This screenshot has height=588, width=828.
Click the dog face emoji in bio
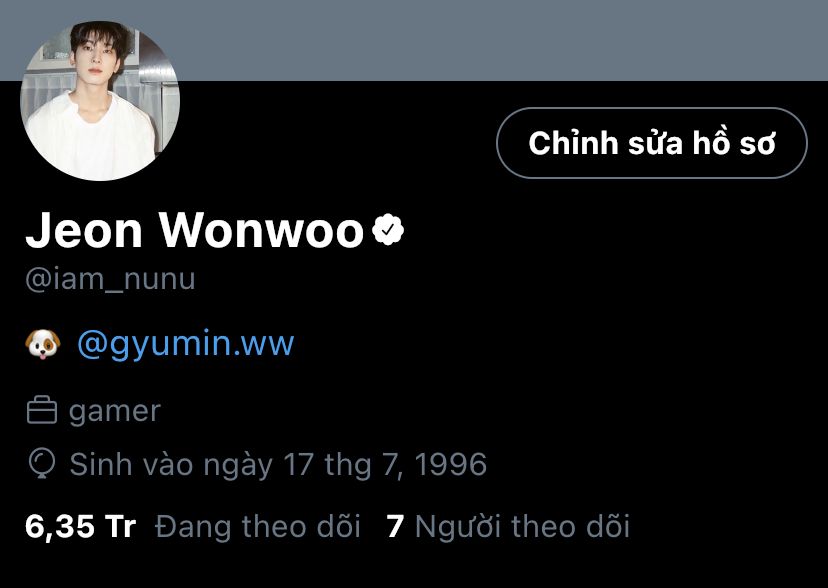pyautogui.click(x=43, y=344)
